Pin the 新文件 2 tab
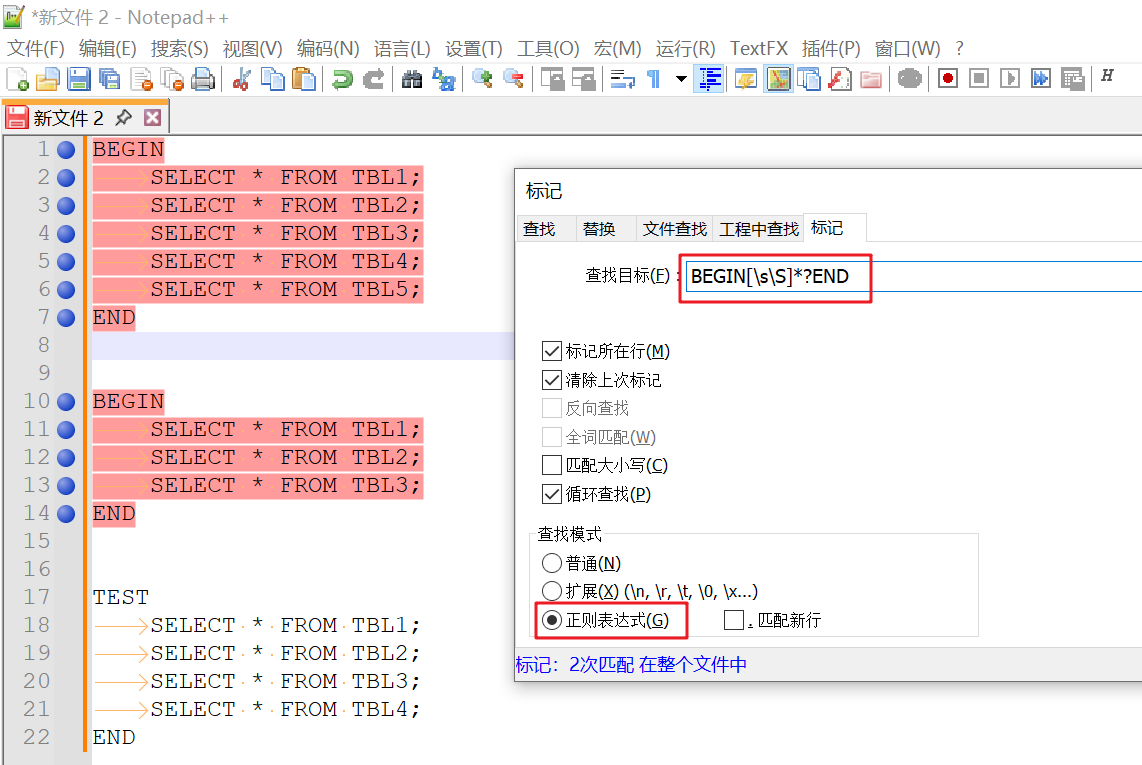Viewport: 1142px width, 765px height. [124, 117]
